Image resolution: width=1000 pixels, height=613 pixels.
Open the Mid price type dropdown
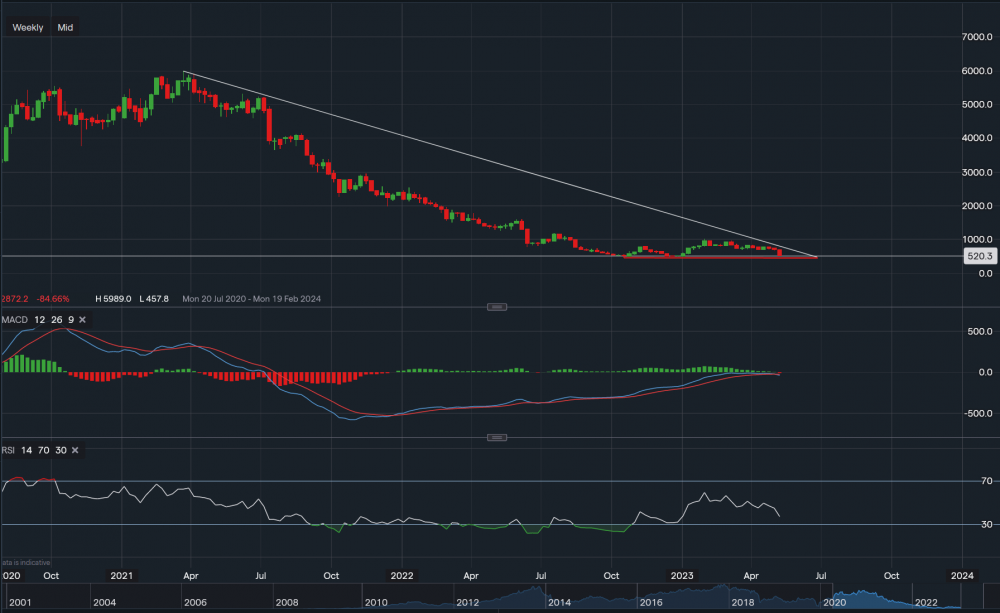click(65, 28)
